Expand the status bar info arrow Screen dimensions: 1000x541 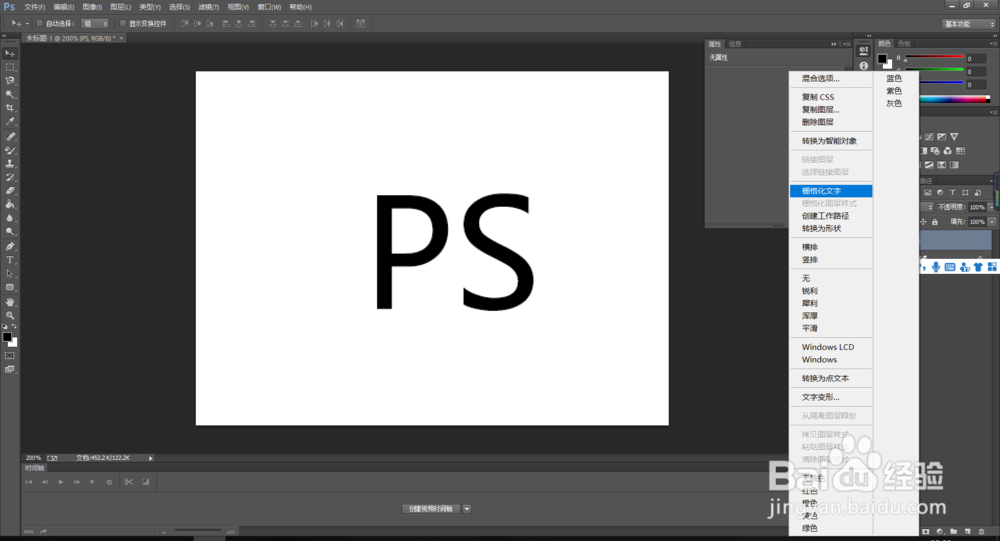[151, 458]
